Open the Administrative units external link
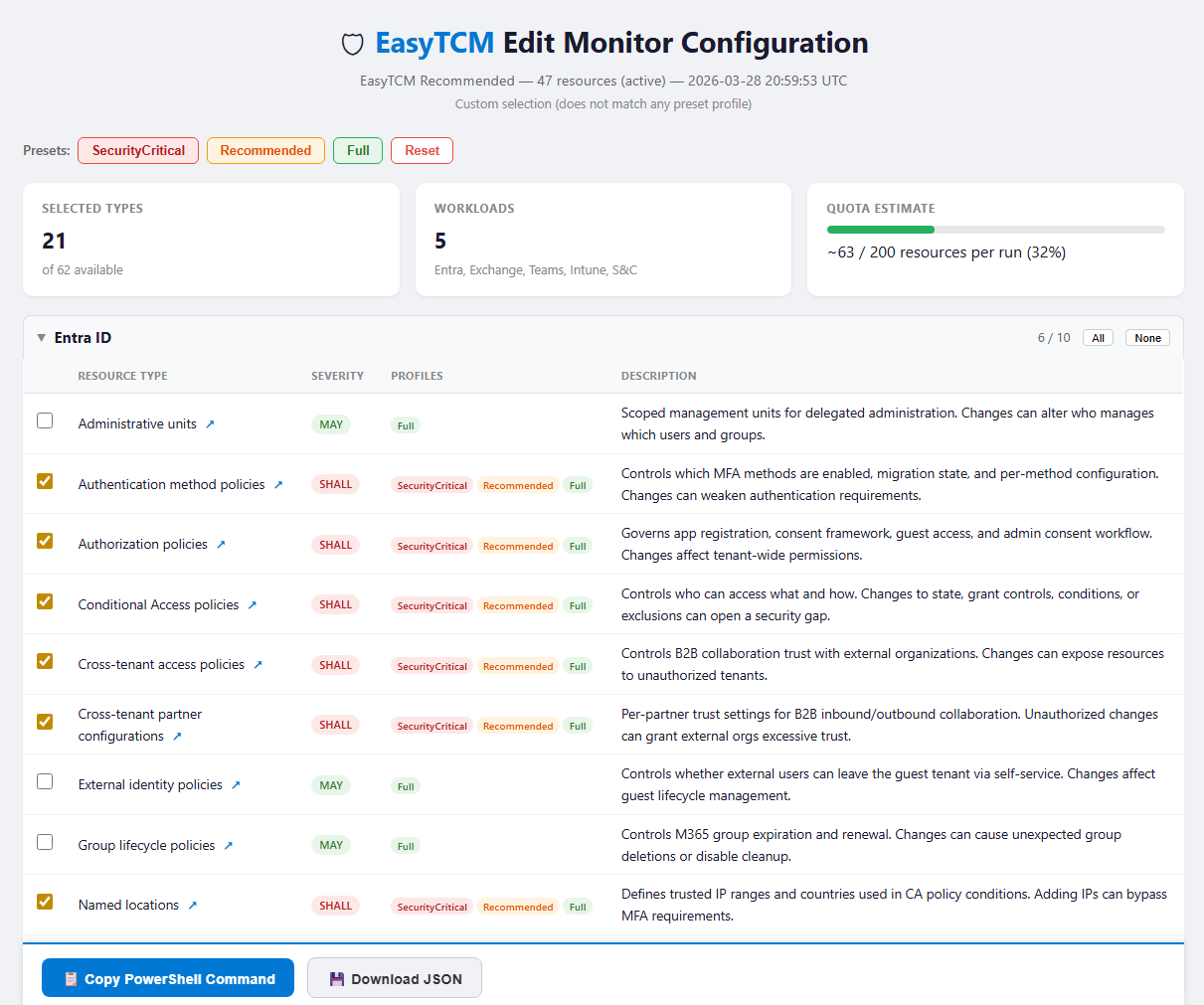1204x1005 pixels. point(210,422)
